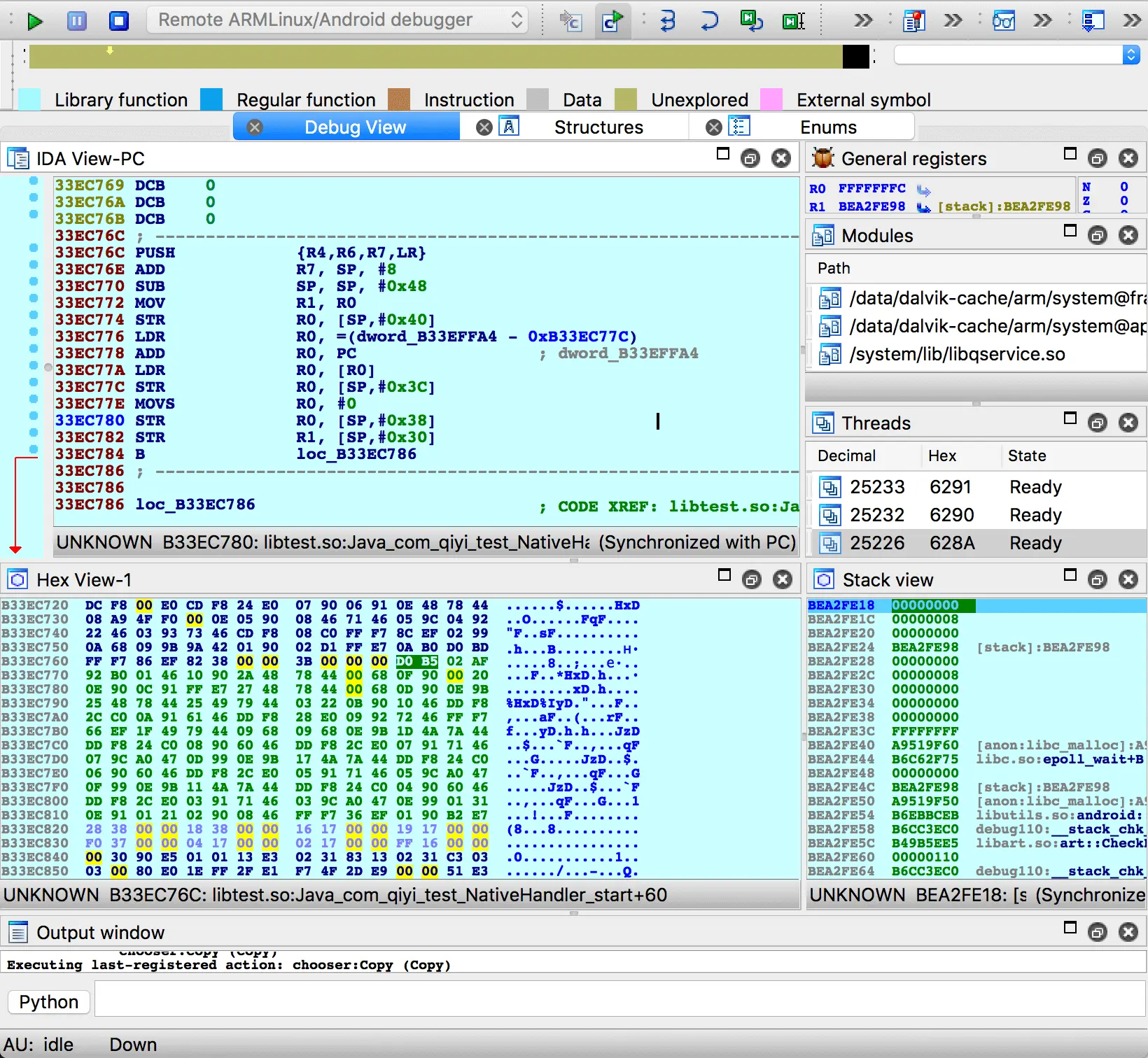
Task: Follow the R1 register jump arrow
Action: [923, 207]
